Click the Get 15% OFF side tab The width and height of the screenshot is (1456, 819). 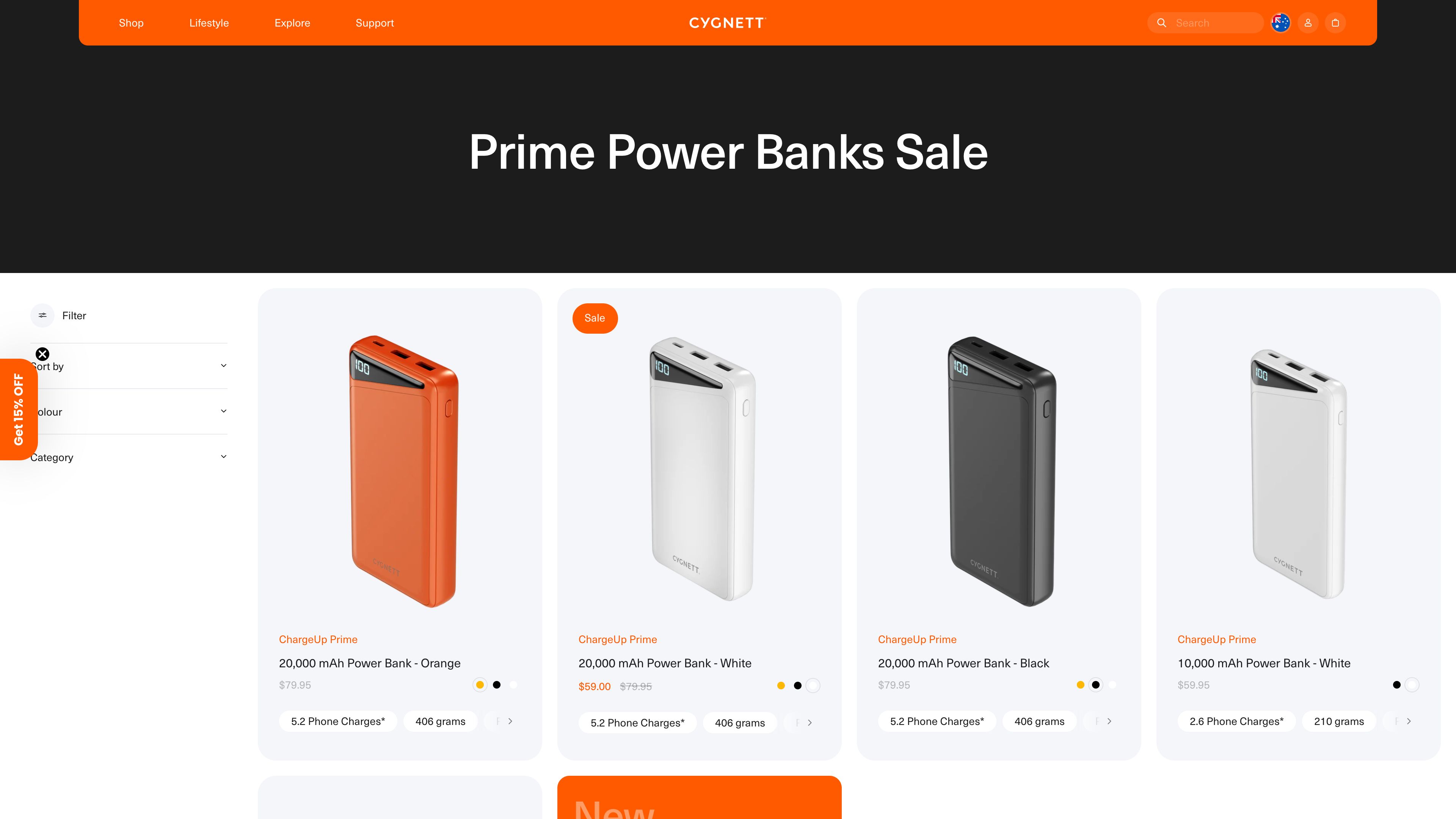(18, 409)
